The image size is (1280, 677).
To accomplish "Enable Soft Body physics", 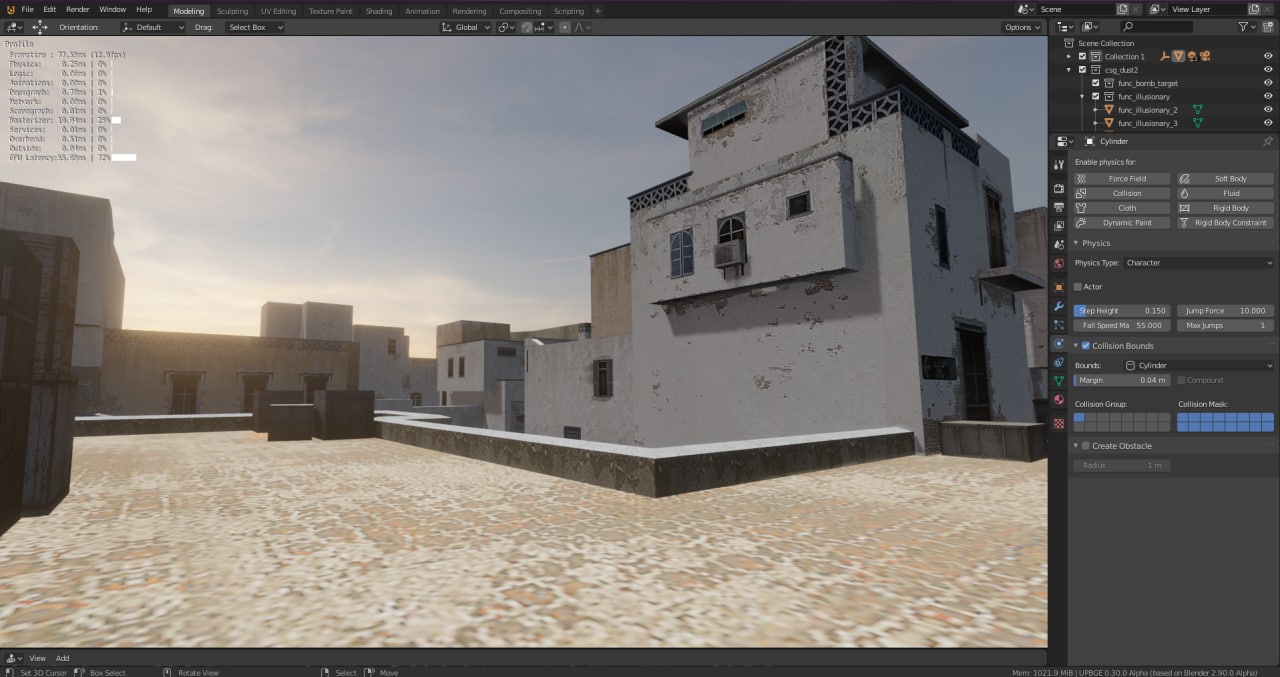I will click(1226, 179).
